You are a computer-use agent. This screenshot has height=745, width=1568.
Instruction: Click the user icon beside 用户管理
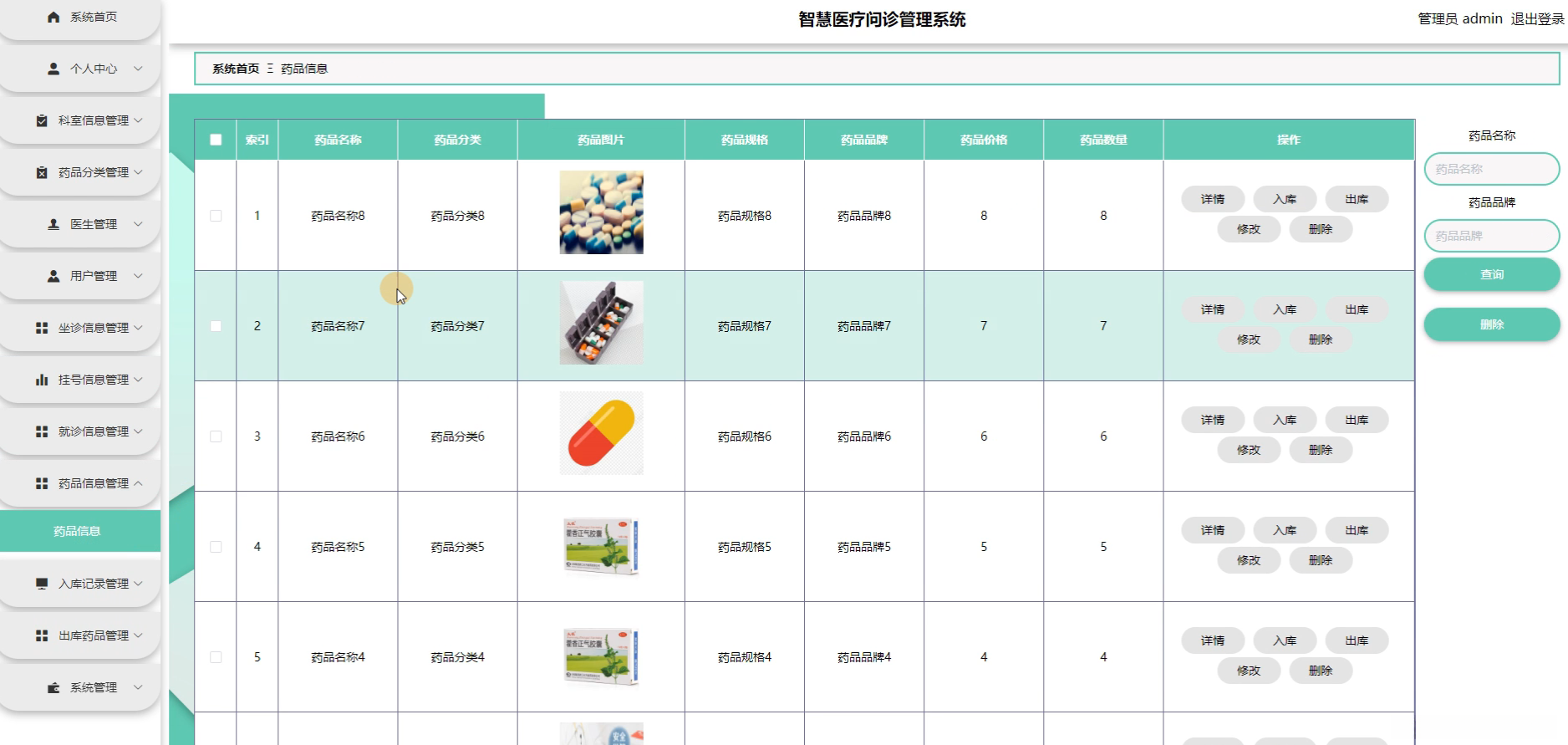[53, 276]
